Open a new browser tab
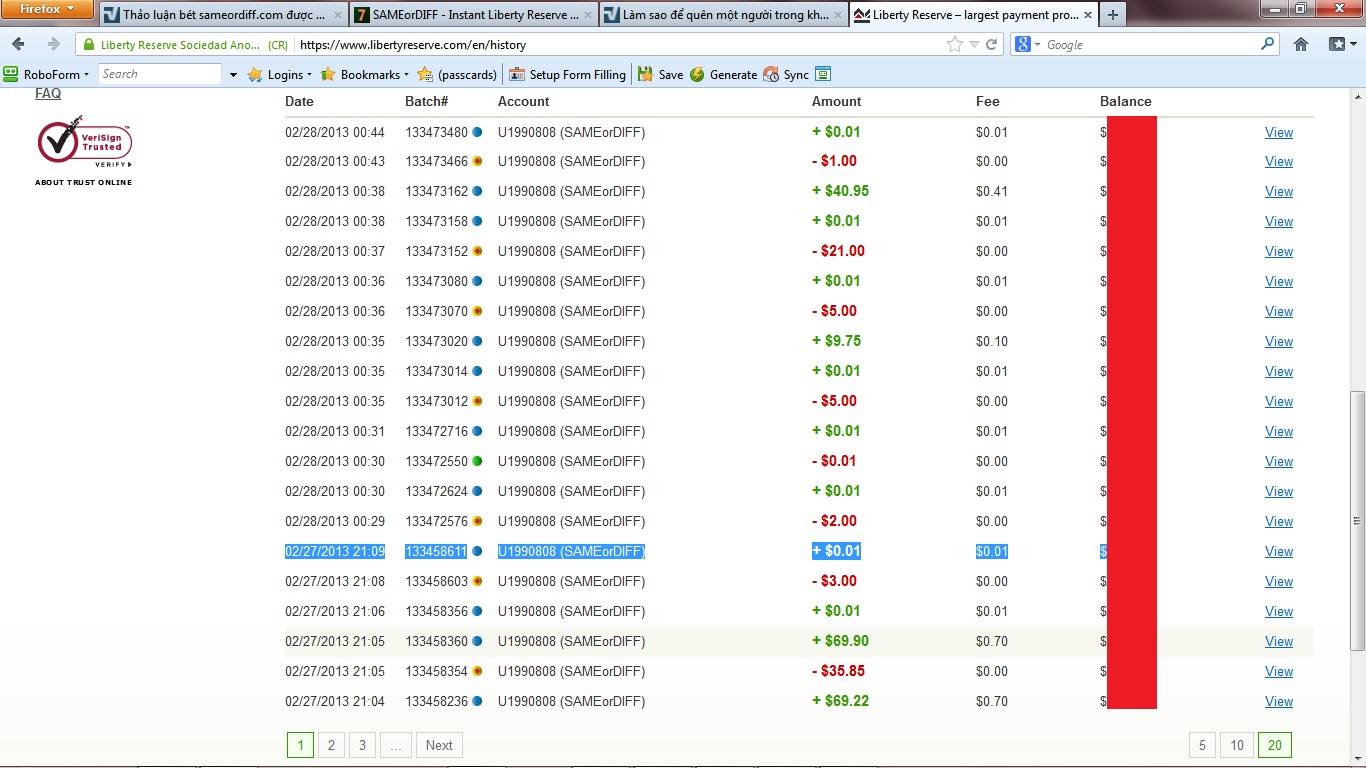The height and width of the screenshot is (768, 1366). tap(1112, 15)
